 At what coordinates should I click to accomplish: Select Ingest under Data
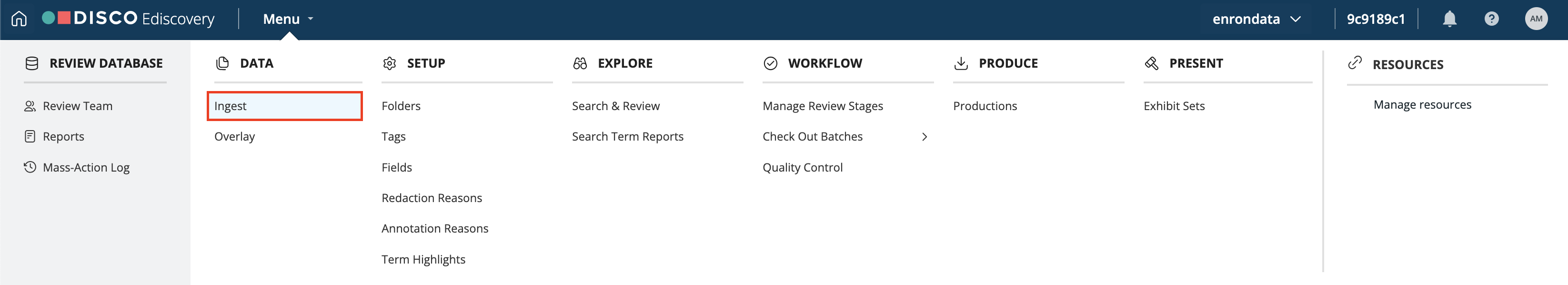coord(284,106)
